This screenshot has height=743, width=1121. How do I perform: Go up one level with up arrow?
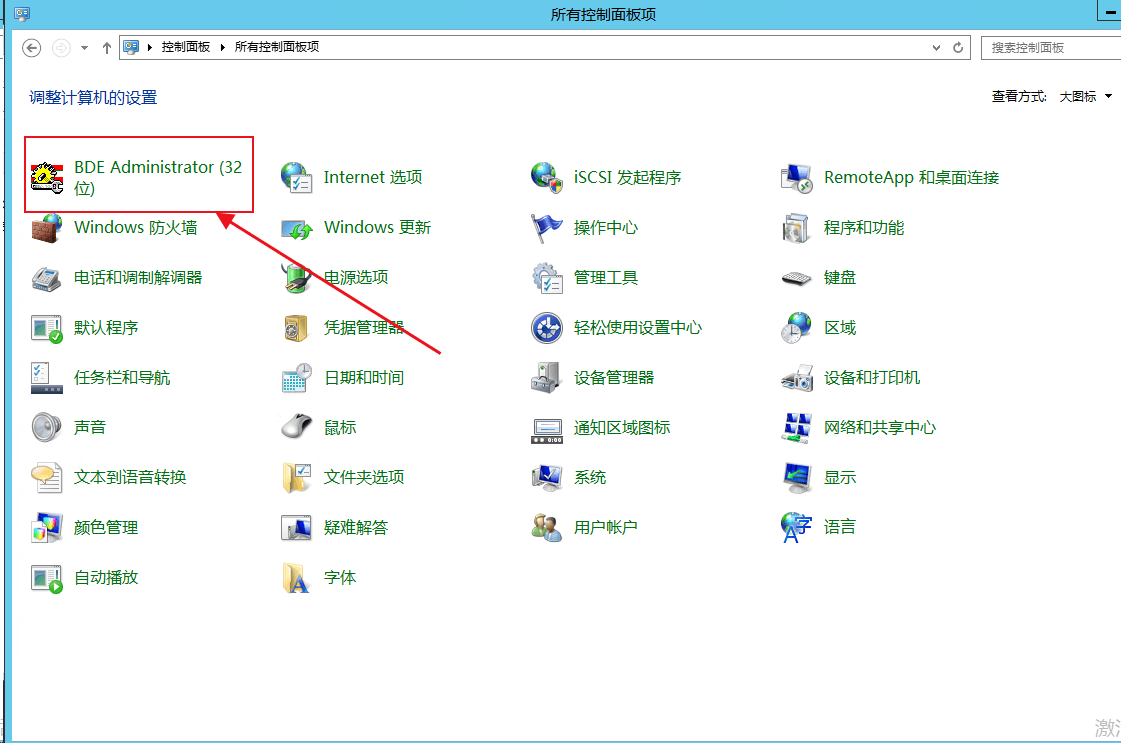click(107, 48)
